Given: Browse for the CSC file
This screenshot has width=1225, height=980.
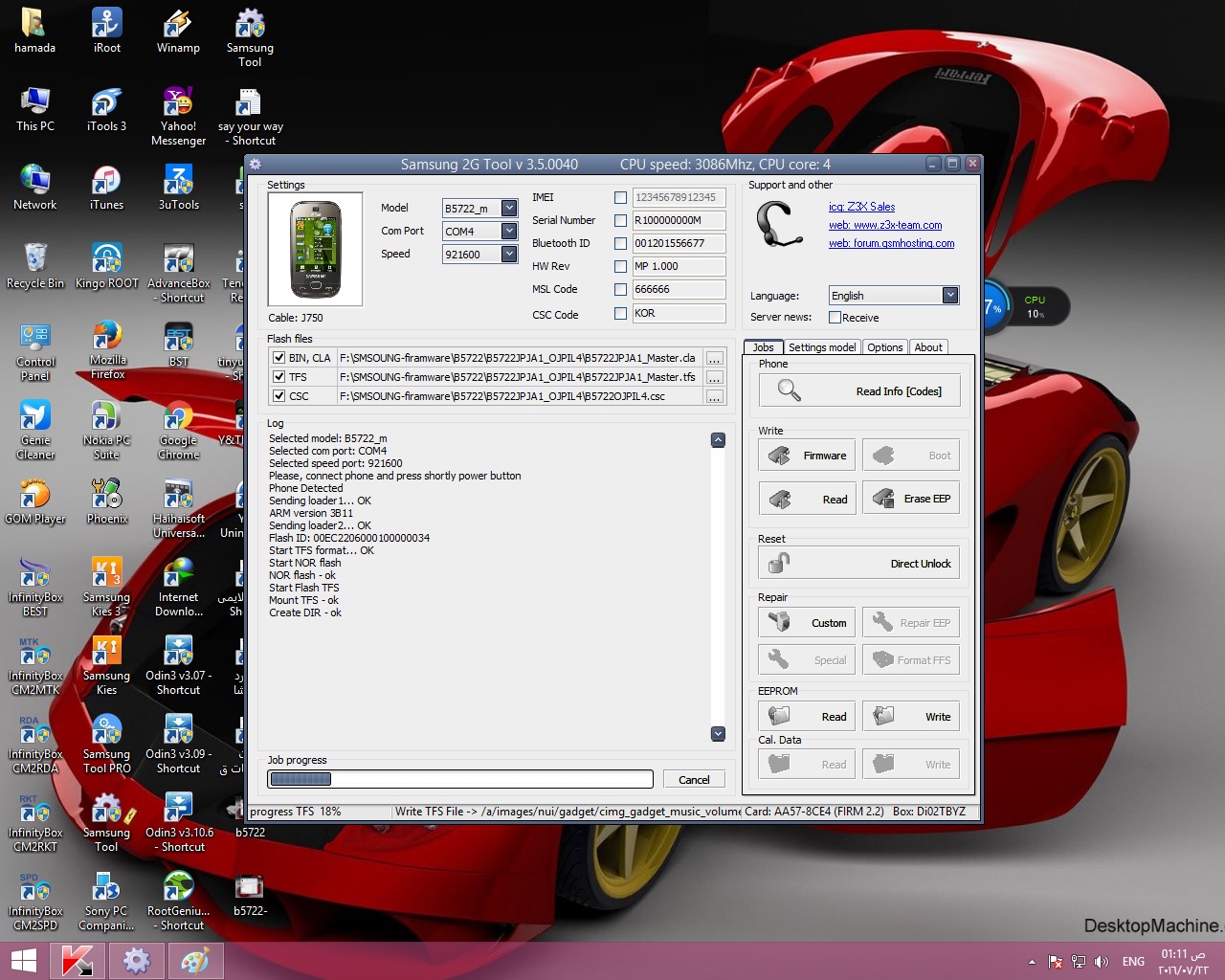Looking at the screenshot, I should click(714, 396).
